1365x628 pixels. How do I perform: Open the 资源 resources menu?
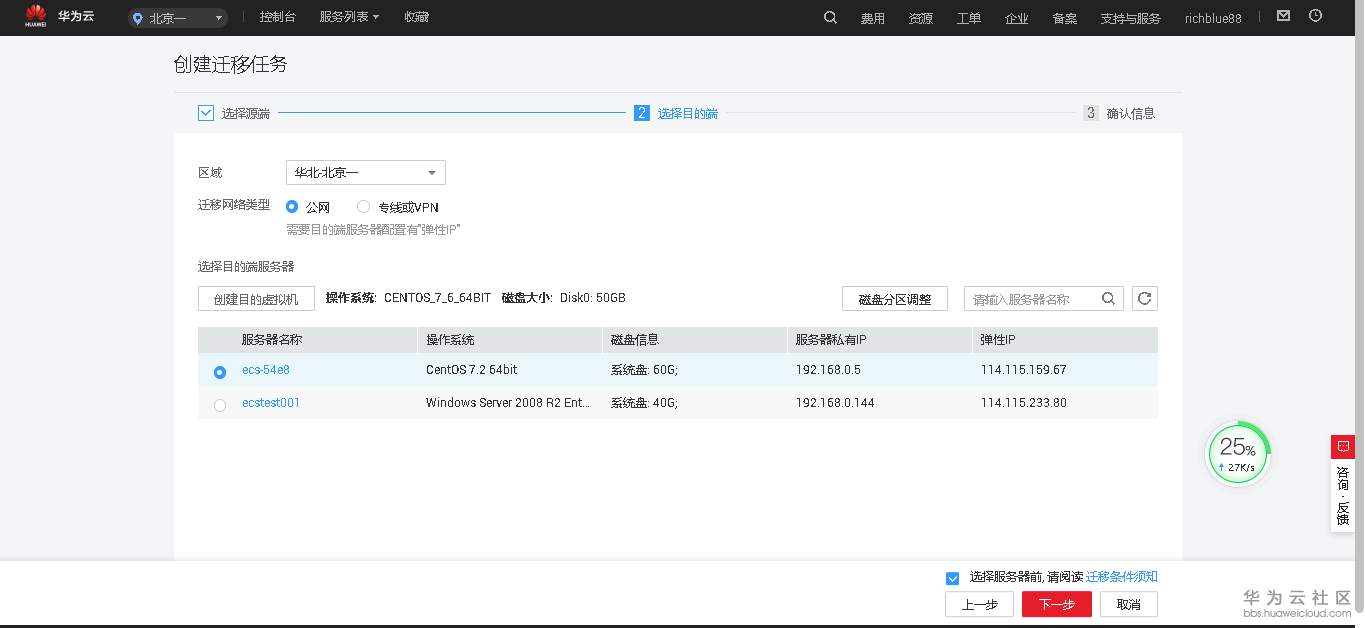point(921,18)
